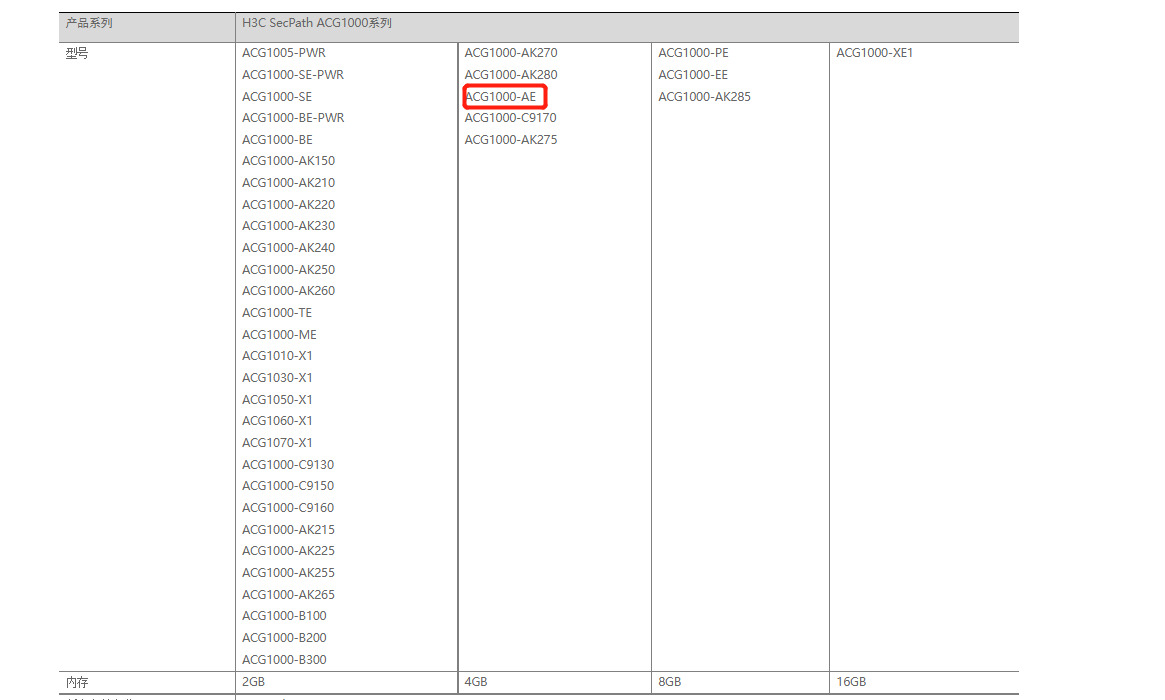Select the ACG1000-ME entry
Viewport: 1165px width, 700px height.
click(279, 334)
